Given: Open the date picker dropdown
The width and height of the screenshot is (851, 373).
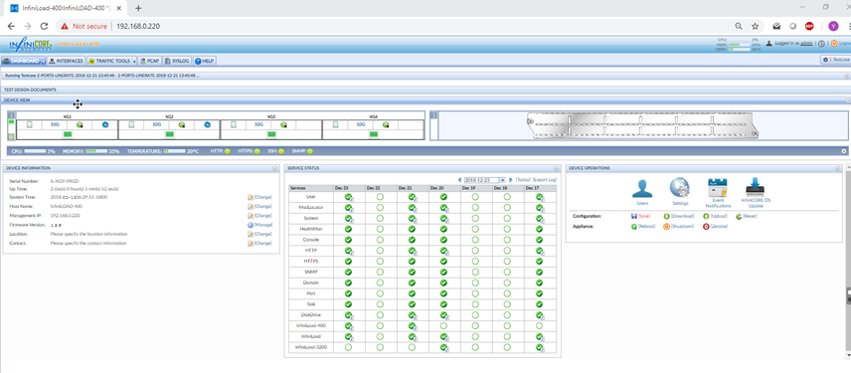Looking at the screenshot, I should pyautogui.click(x=503, y=179).
